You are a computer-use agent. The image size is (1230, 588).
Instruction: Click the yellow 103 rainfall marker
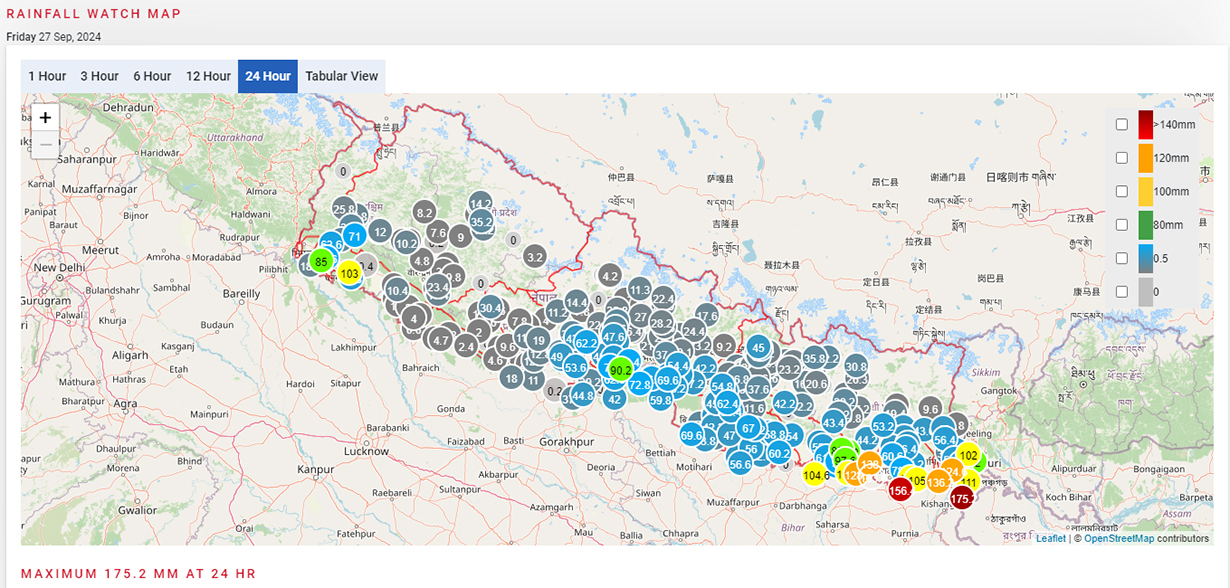coord(349,273)
